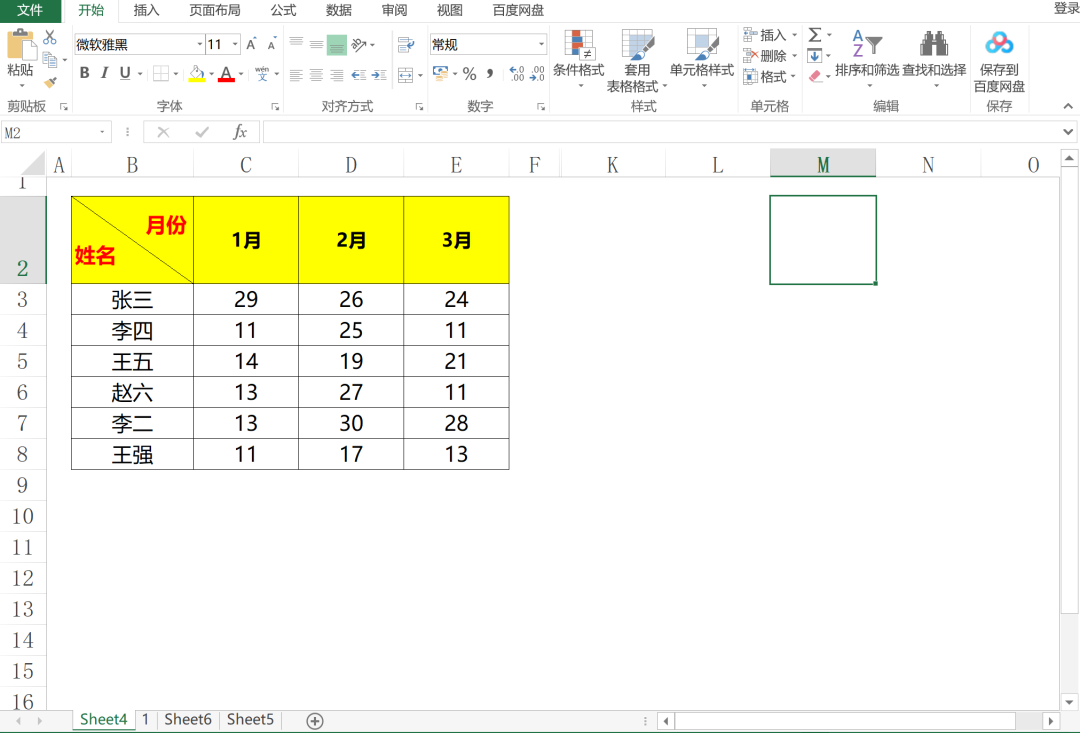Open the borders grid icon
Viewport: 1080px width, 733px height.
161,73
